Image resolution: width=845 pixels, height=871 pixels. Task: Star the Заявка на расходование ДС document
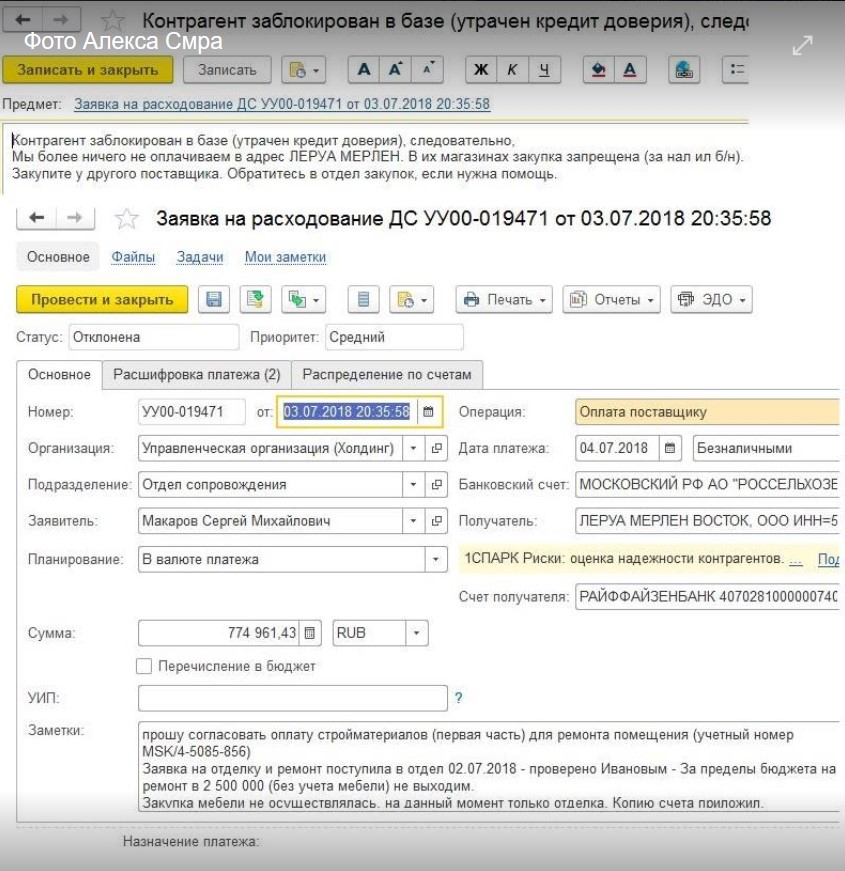pos(127,218)
